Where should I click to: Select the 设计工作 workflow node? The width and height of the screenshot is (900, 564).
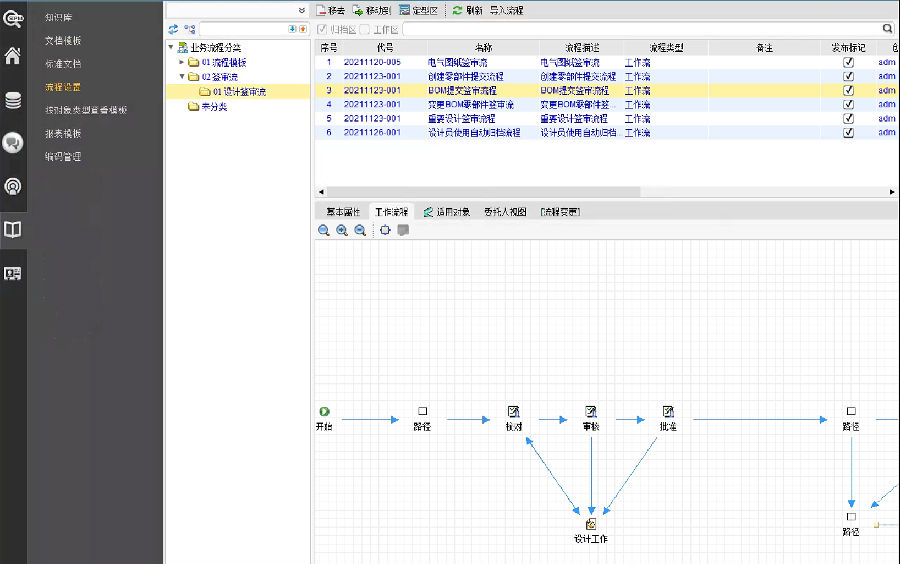(x=591, y=524)
